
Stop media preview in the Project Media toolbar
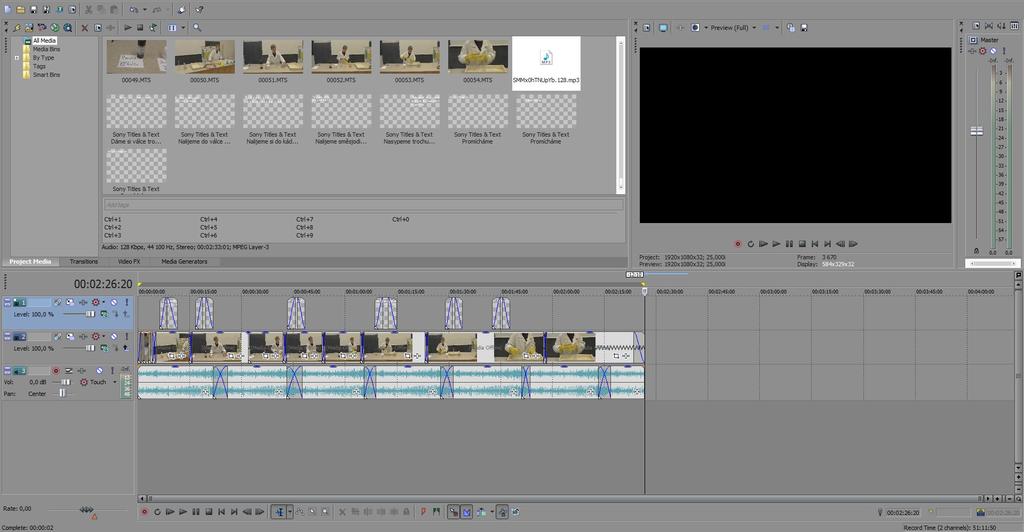pyautogui.click(x=140, y=28)
